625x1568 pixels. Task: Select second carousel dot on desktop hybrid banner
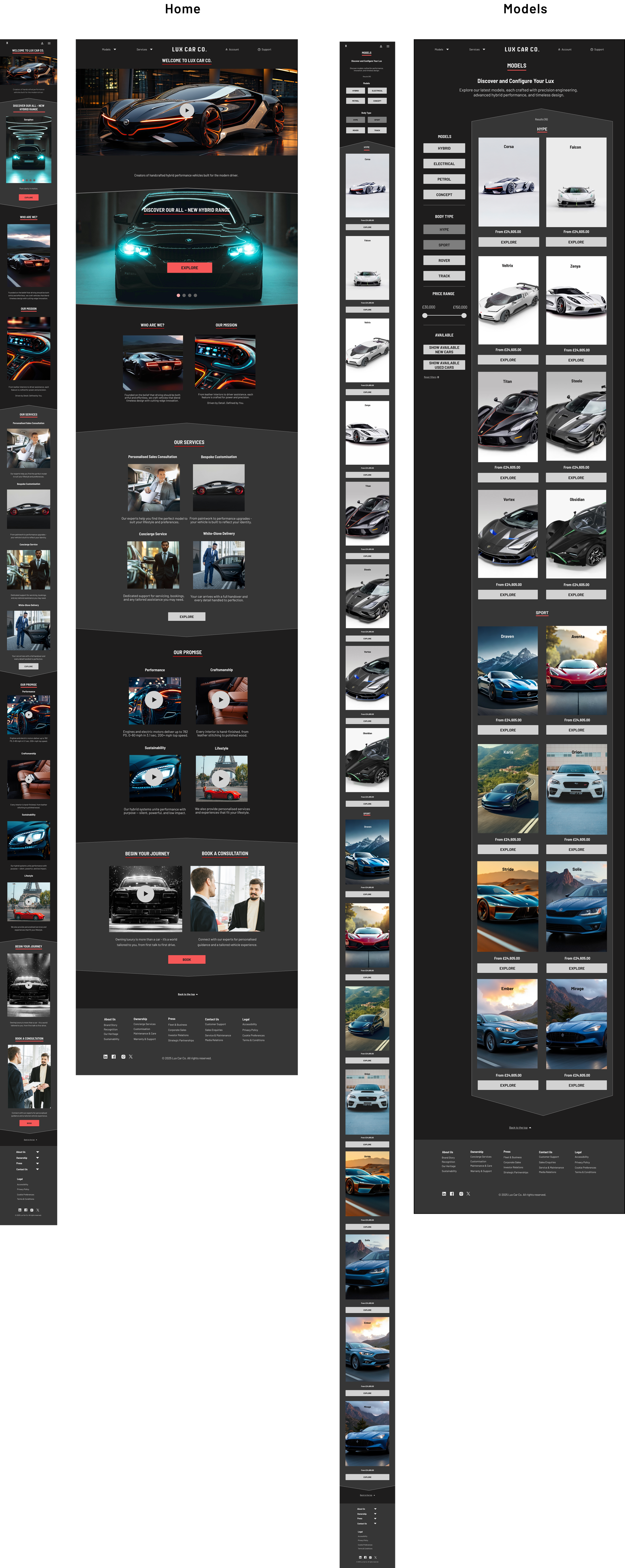pos(184,295)
